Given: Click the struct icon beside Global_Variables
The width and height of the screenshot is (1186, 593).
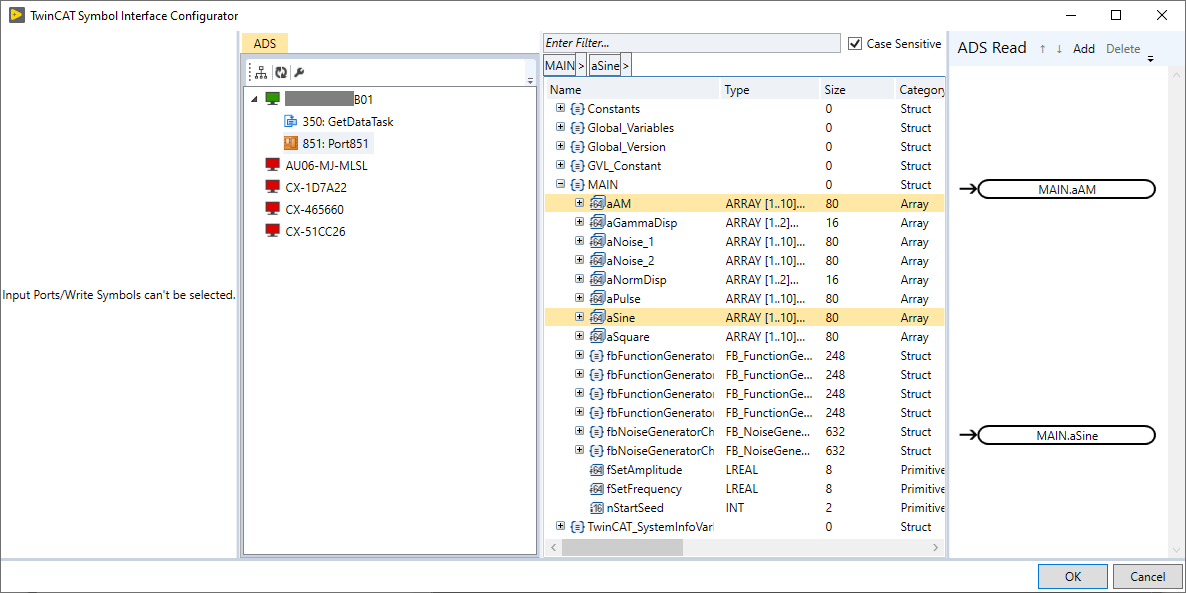Looking at the screenshot, I should point(577,128).
